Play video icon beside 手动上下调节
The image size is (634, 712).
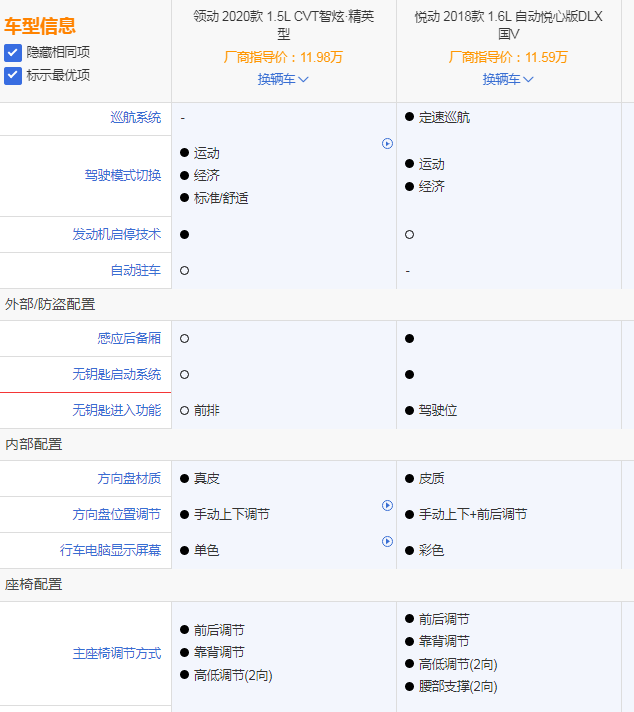pyautogui.click(x=387, y=506)
